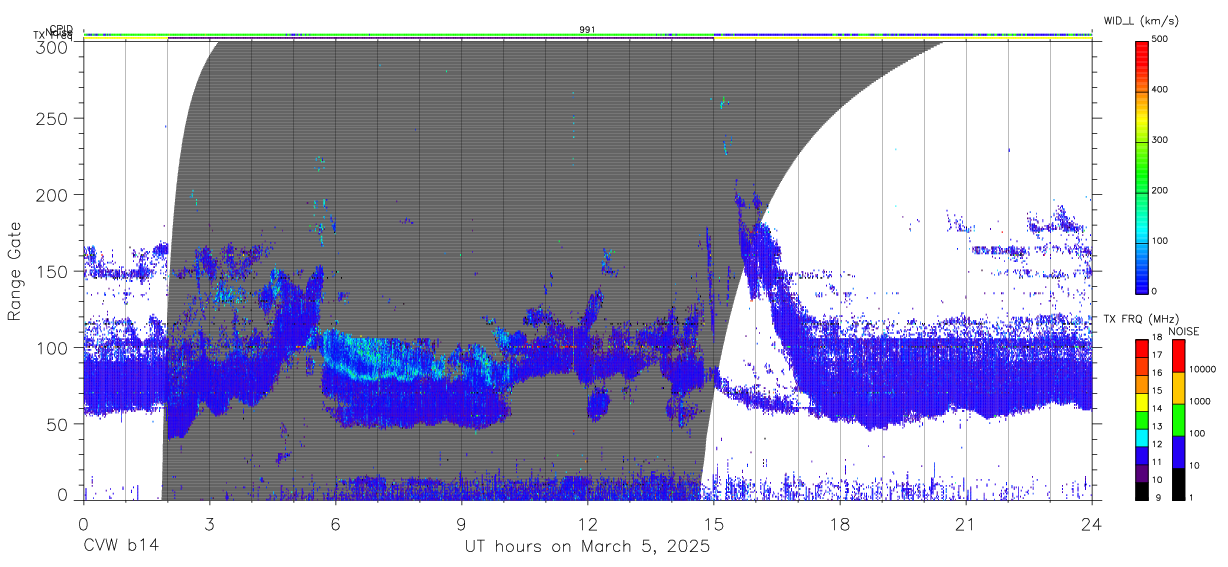
Task: Select the 150 tick on the Range Gate axis
Action: 53,271
